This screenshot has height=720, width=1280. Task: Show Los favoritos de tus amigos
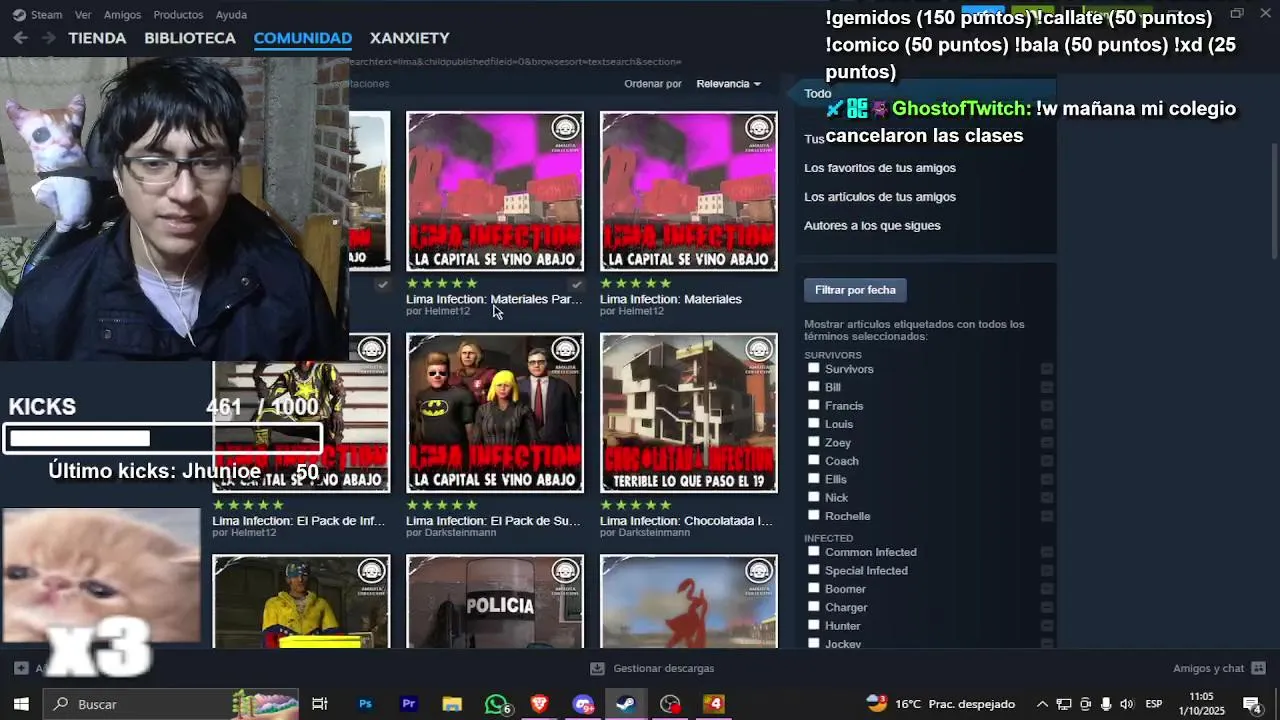(880, 168)
